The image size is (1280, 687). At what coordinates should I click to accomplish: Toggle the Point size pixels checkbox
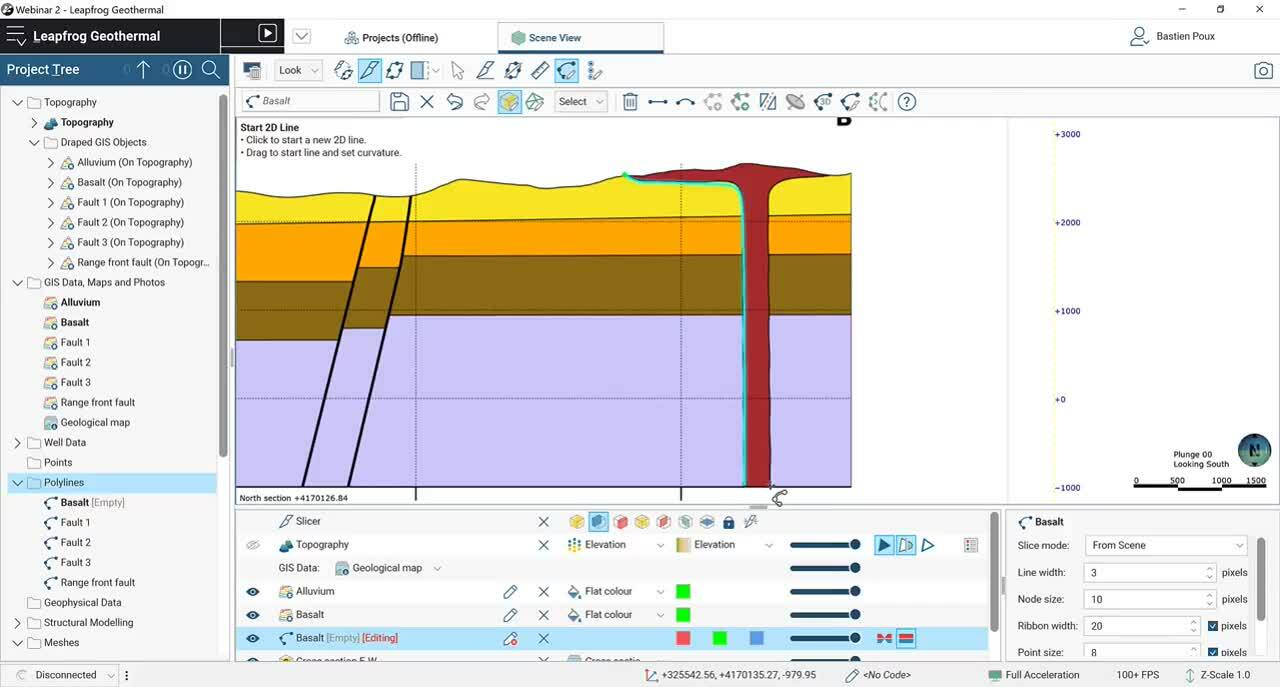[1213, 652]
